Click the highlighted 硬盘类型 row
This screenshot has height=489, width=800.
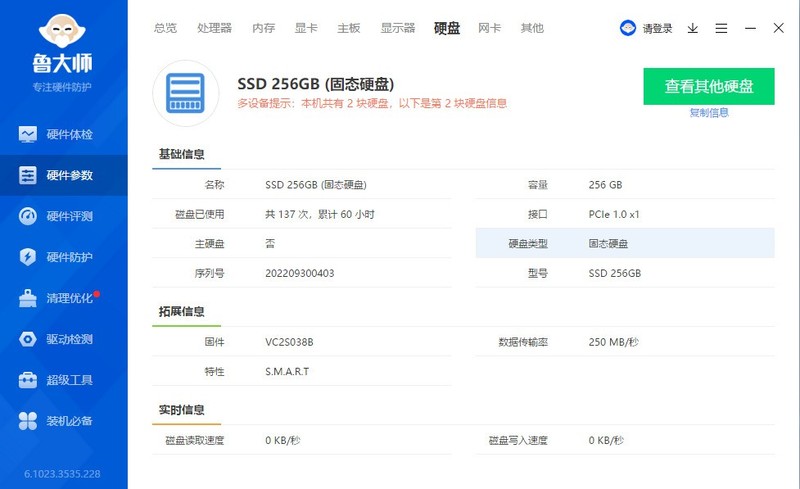point(625,243)
